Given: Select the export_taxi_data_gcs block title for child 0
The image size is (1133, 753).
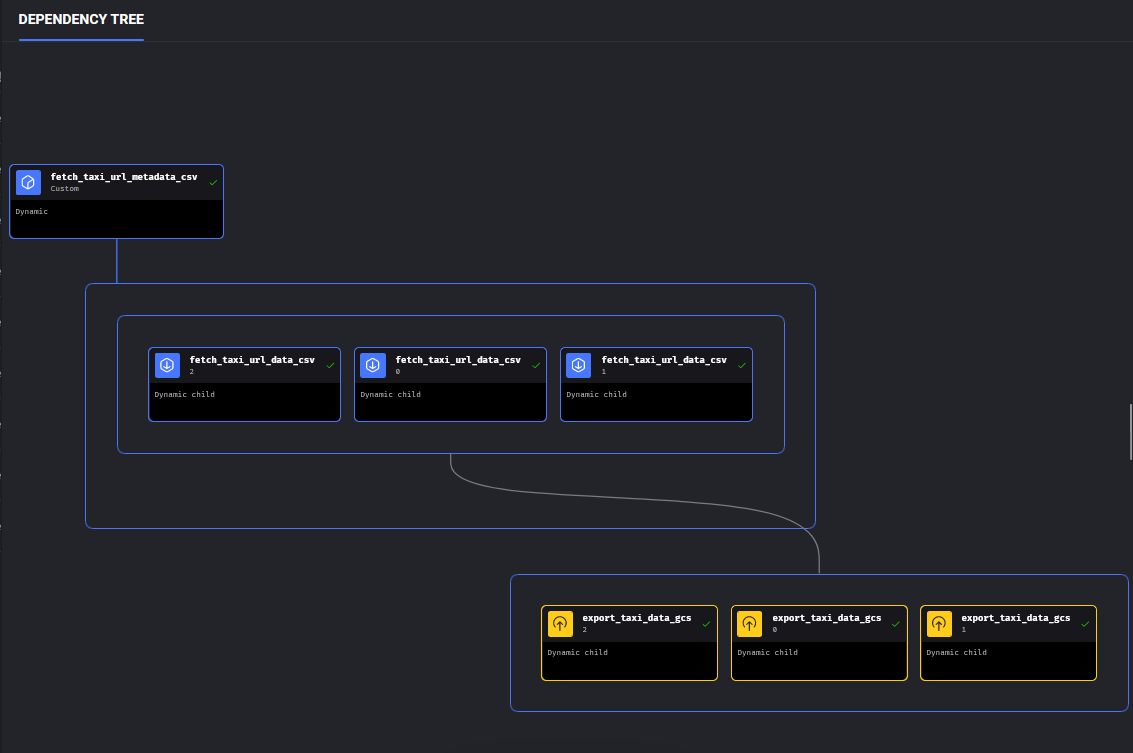Looking at the screenshot, I should (826, 618).
